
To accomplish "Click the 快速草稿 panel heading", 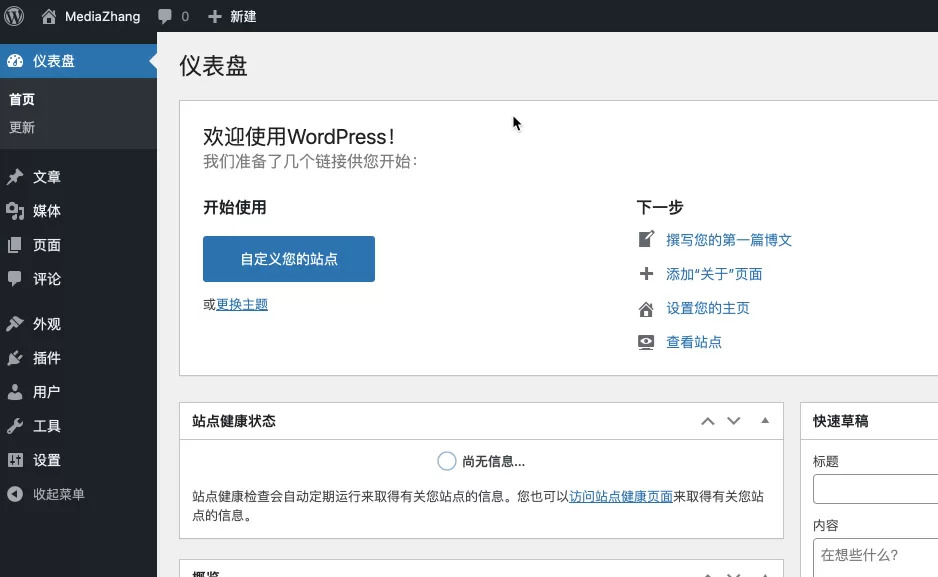I will click(x=840, y=421).
